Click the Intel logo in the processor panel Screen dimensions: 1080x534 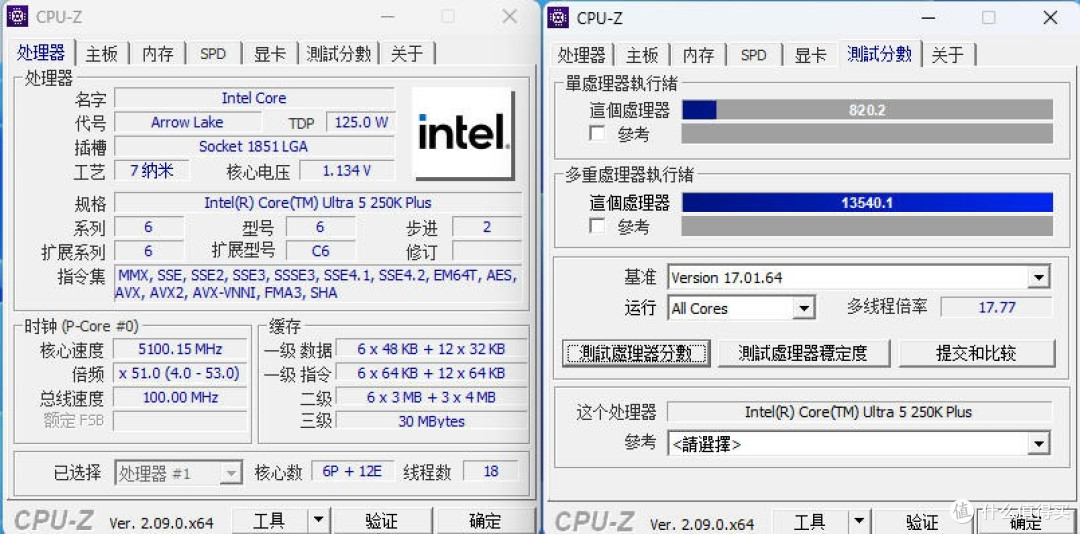point(463,133)
